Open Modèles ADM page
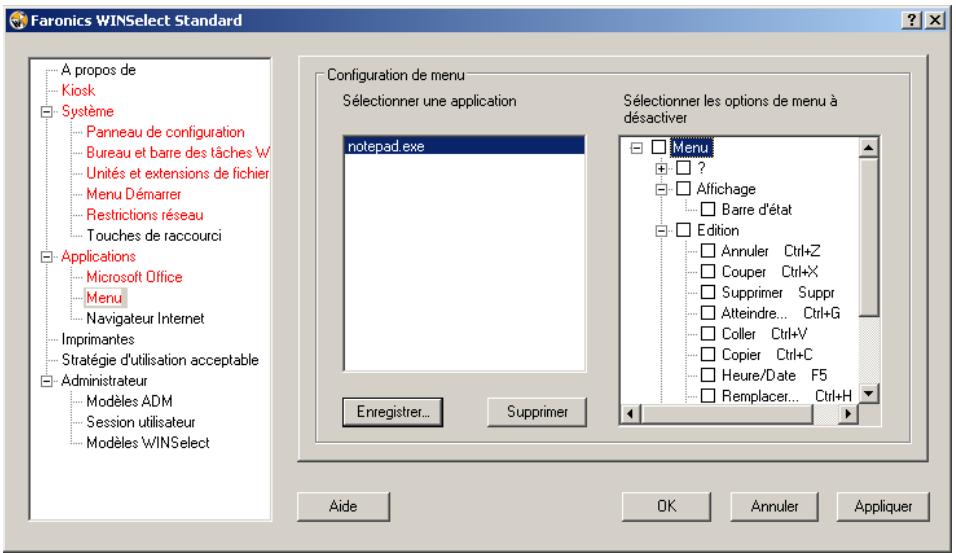The image size is (956, 553). (129, 401)
